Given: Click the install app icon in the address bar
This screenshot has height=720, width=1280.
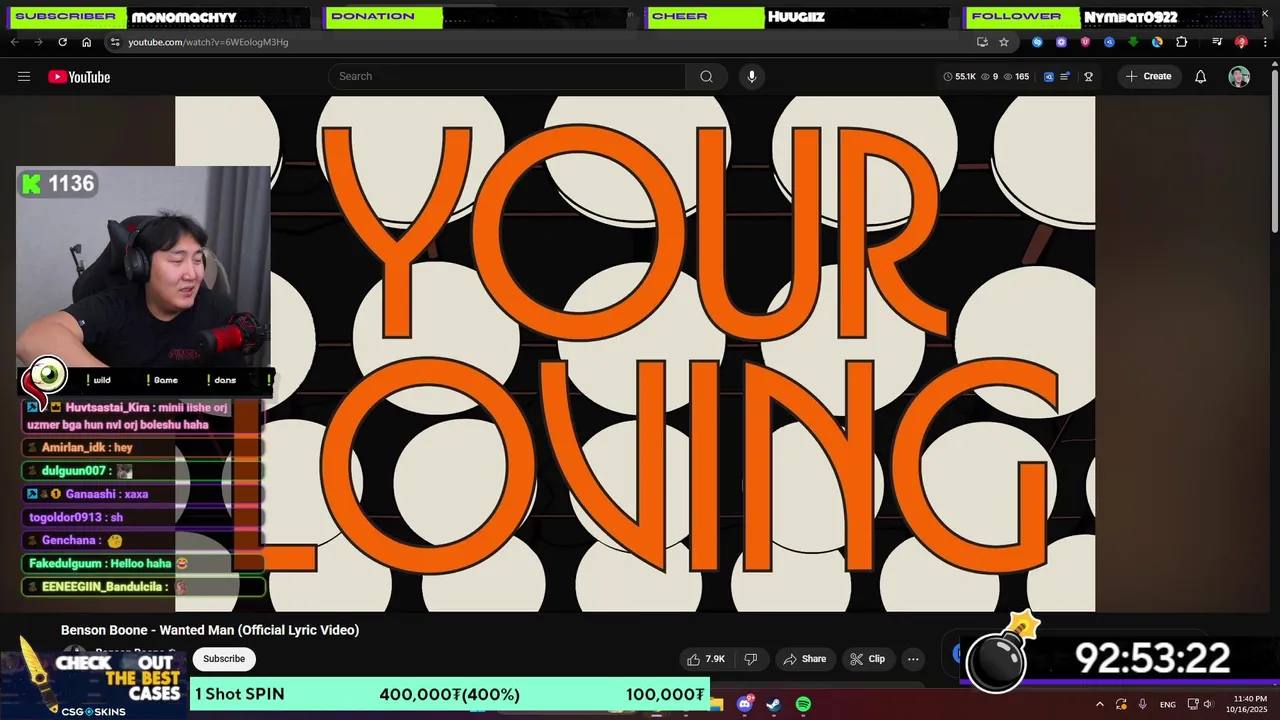Looking at the screenshot, I should 982,42.
